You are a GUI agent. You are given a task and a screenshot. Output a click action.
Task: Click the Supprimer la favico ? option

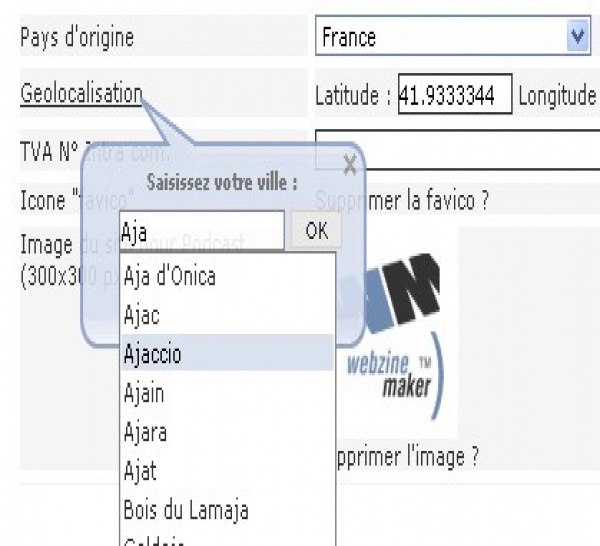click(x=420, y=200)
